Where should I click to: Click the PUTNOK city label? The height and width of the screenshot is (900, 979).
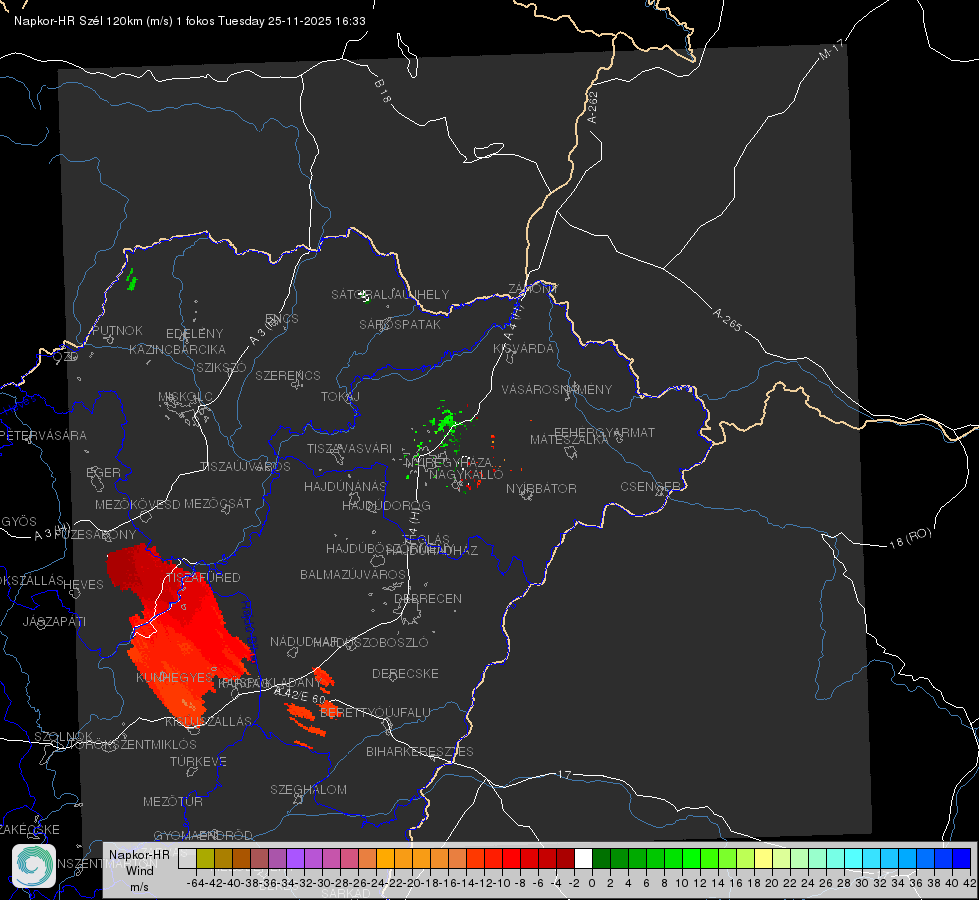point(117,330)
